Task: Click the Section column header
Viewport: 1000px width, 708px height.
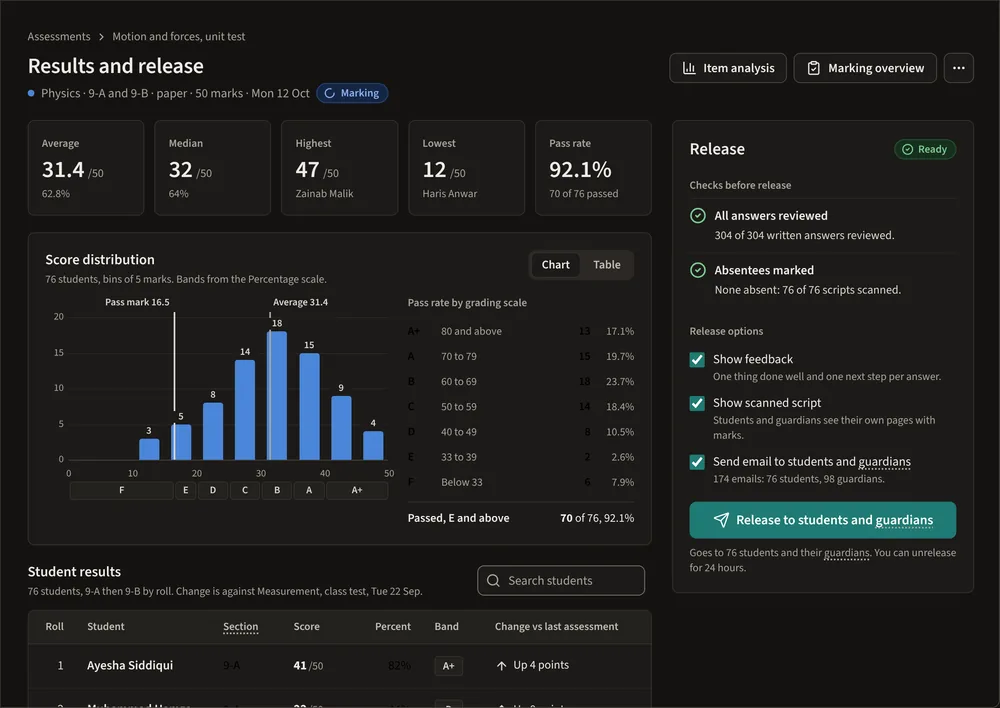Action: click(240, 627)
